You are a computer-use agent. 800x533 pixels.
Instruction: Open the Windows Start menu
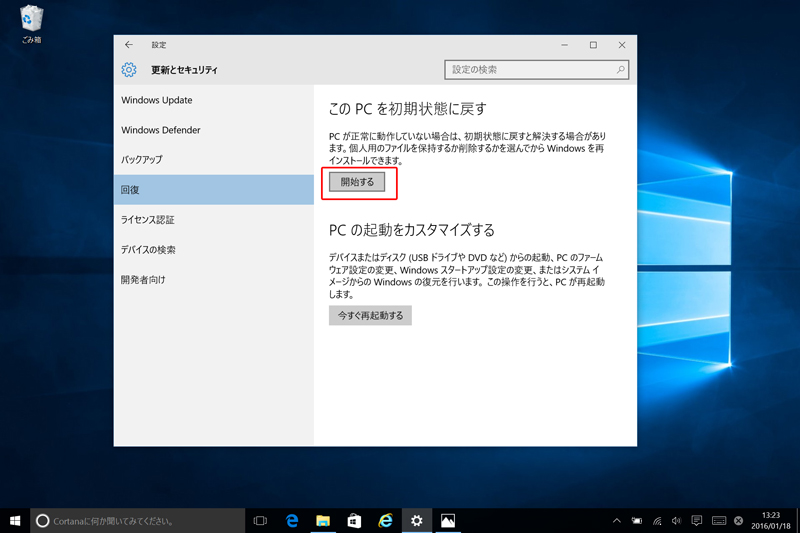click(x=15, y=521)
